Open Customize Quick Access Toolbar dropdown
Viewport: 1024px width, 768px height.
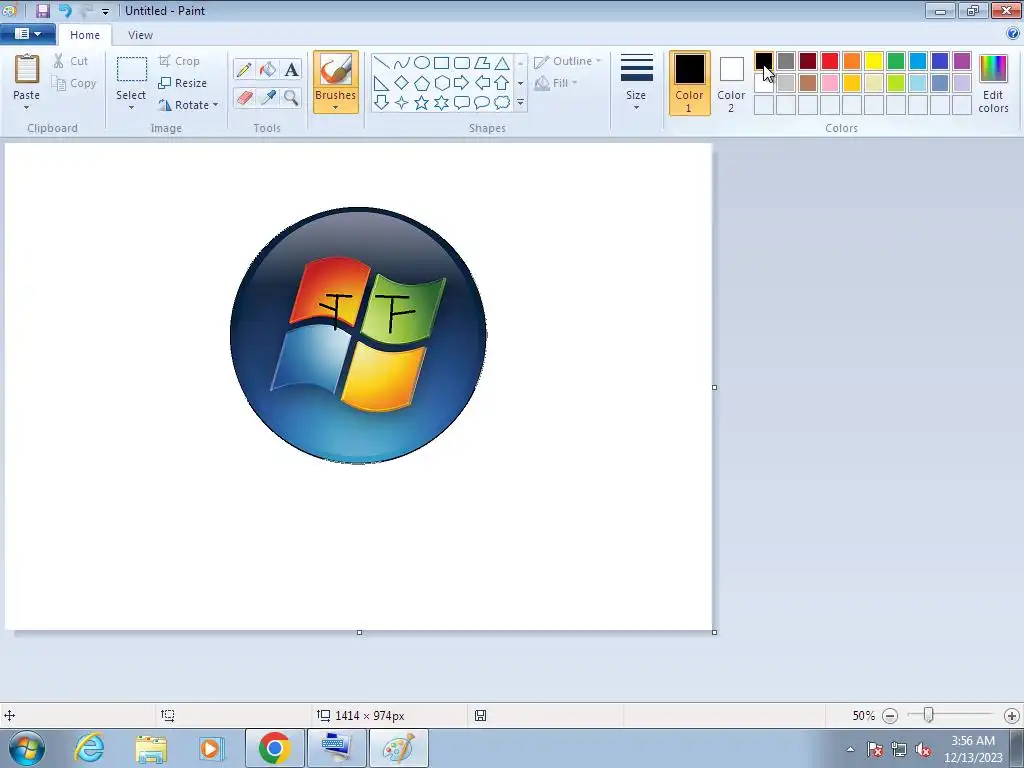coord(105,12)
